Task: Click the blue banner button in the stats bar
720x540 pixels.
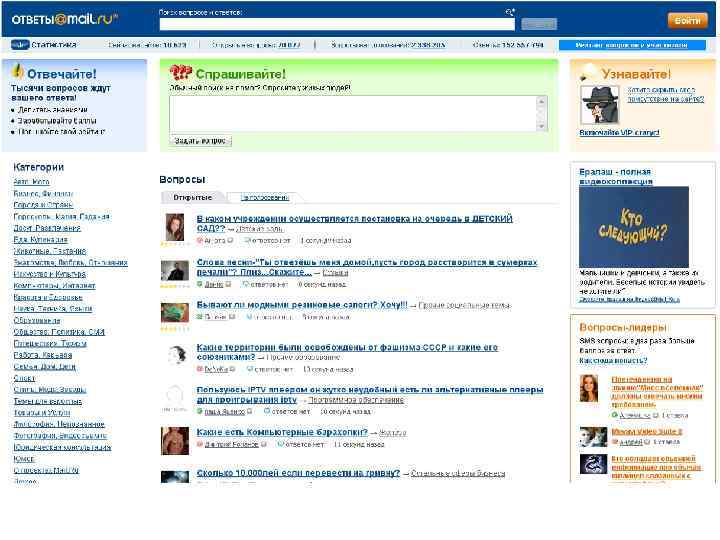Action: coord(632,45)
